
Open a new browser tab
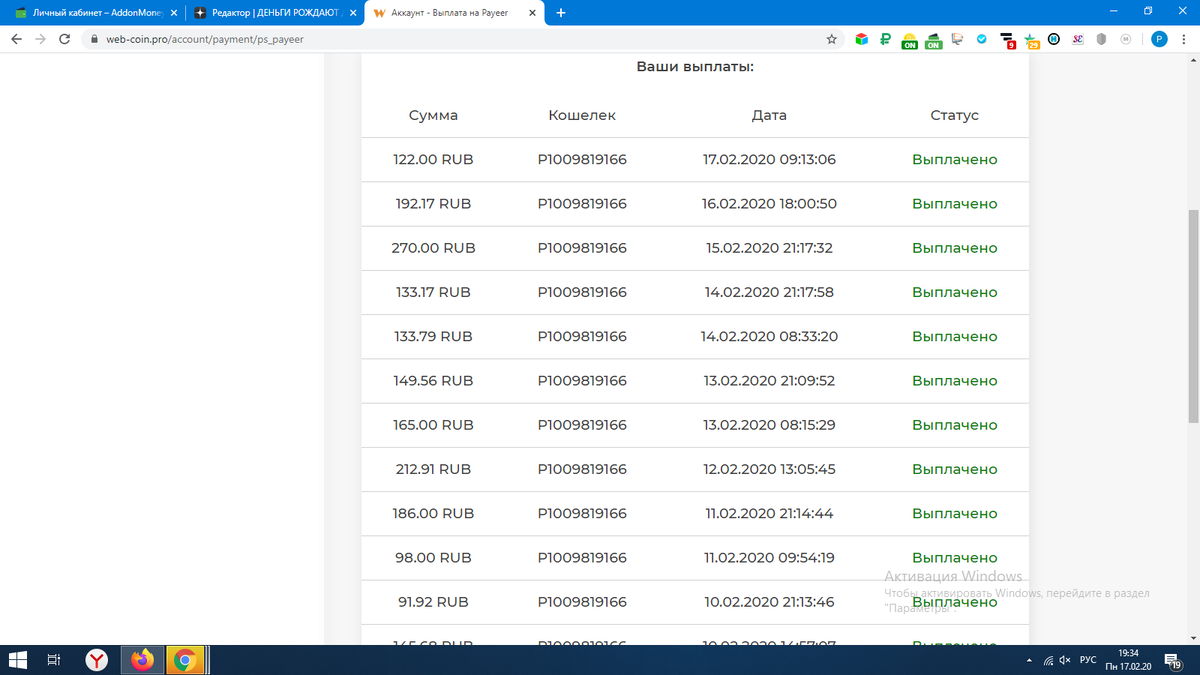(561, 13)
